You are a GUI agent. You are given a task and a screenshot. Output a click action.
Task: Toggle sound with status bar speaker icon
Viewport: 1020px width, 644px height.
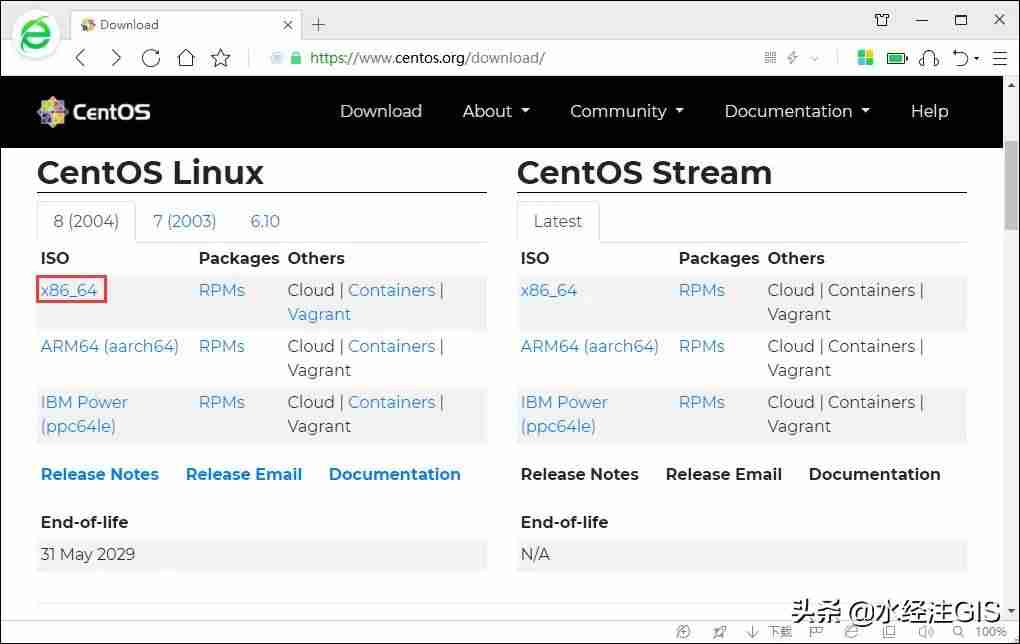tap(926, 632)
